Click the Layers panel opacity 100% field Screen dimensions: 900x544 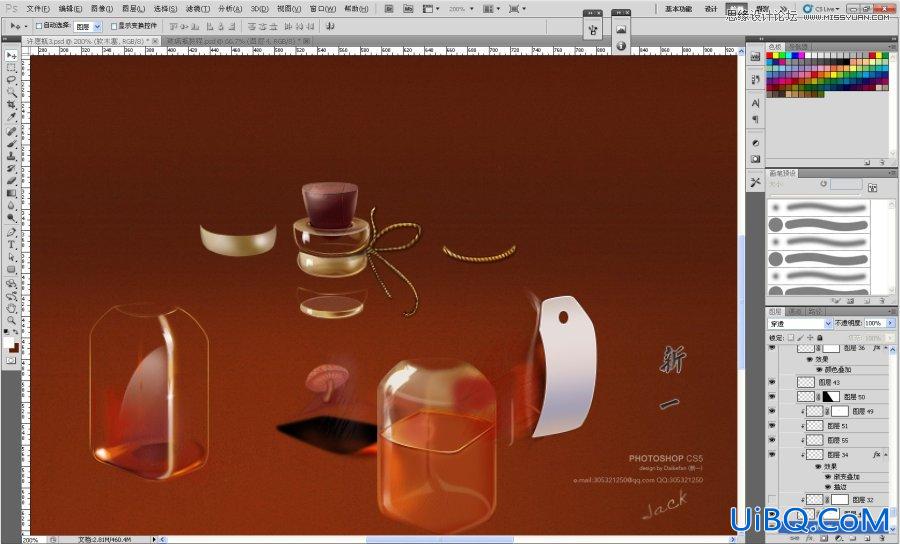click(875, 324)
